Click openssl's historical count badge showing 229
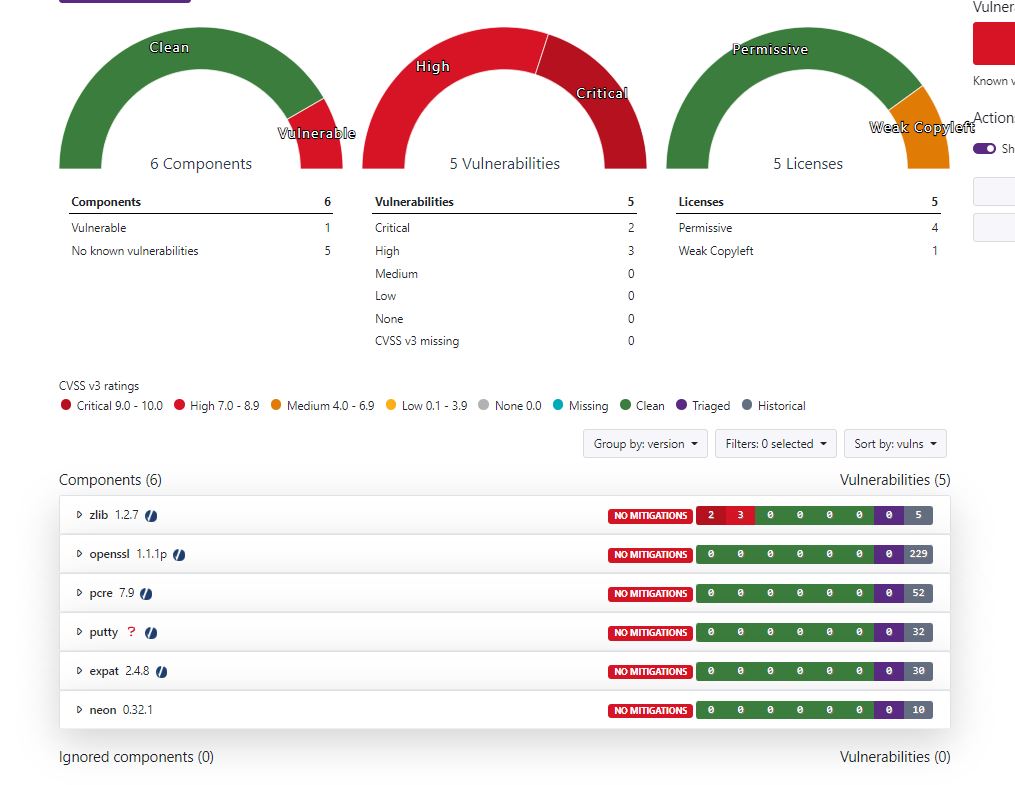This screenshot has height=785, width=1015. pos(919,555)
